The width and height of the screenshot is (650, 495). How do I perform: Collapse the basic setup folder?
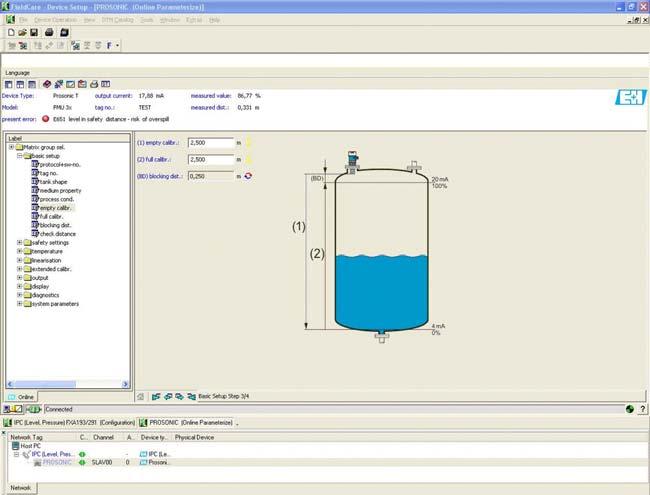tap(19, 156)
